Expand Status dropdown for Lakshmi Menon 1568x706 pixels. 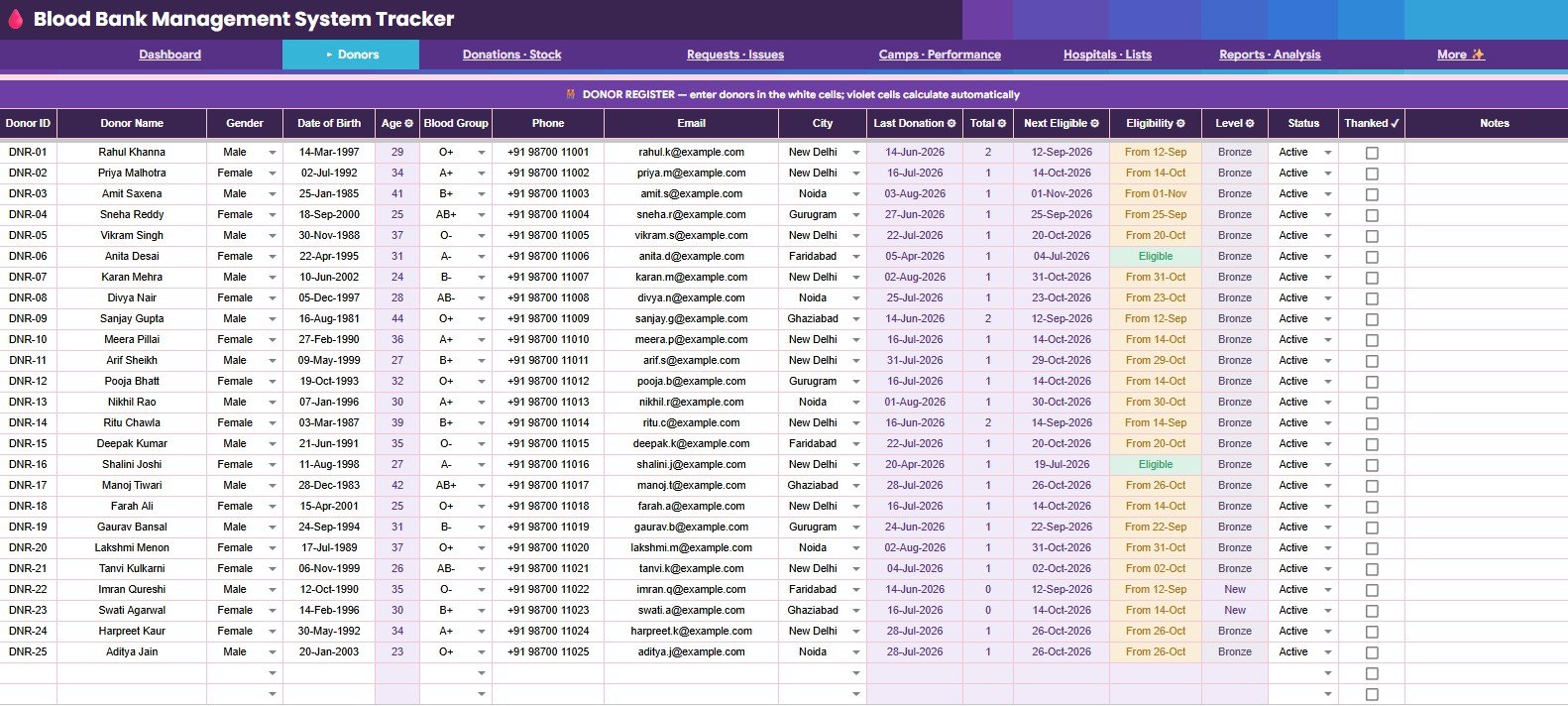(x=1328, y=548)
